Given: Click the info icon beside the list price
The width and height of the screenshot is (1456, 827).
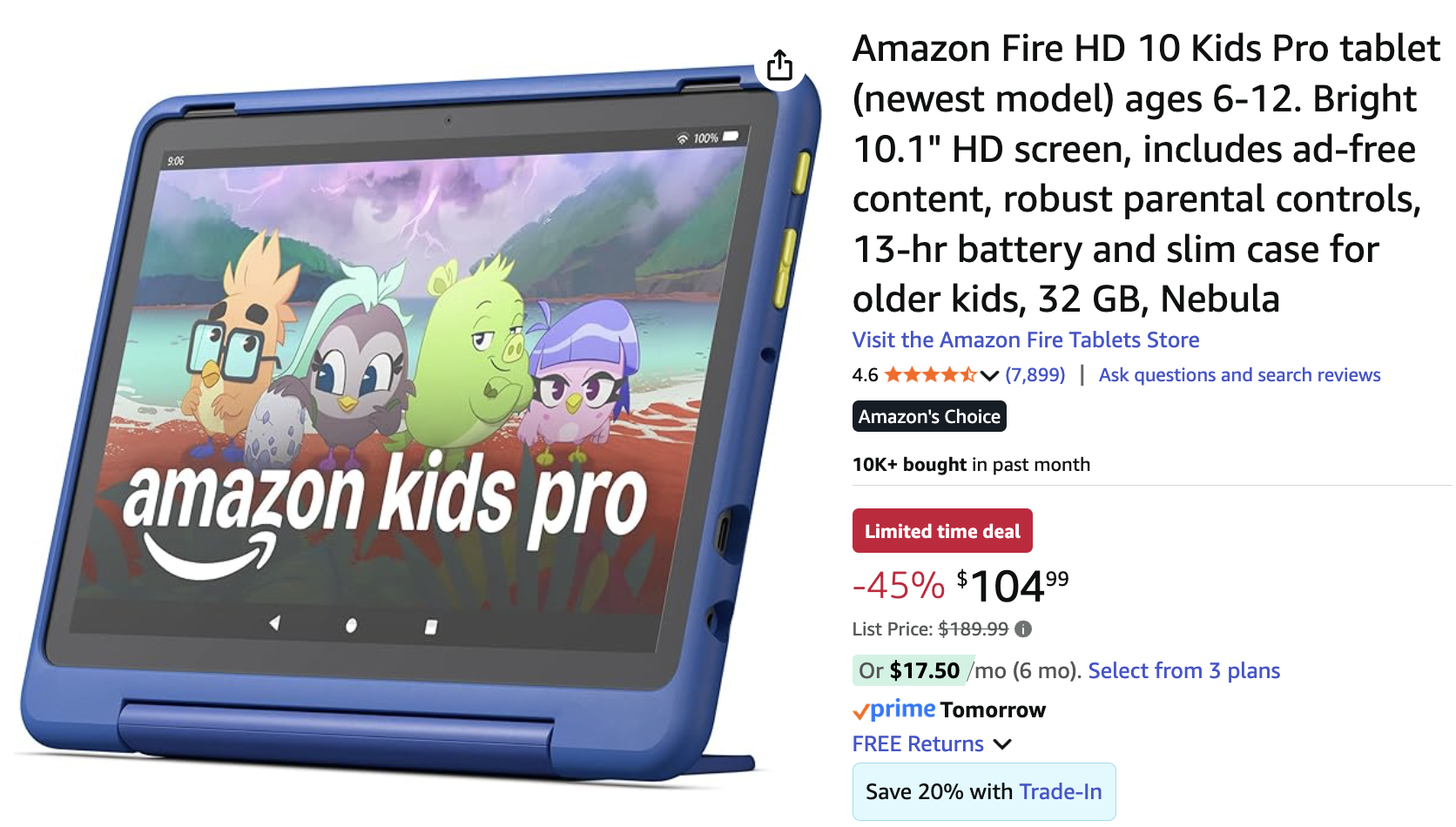Looking at the screenshot, I should [1023, 629].
